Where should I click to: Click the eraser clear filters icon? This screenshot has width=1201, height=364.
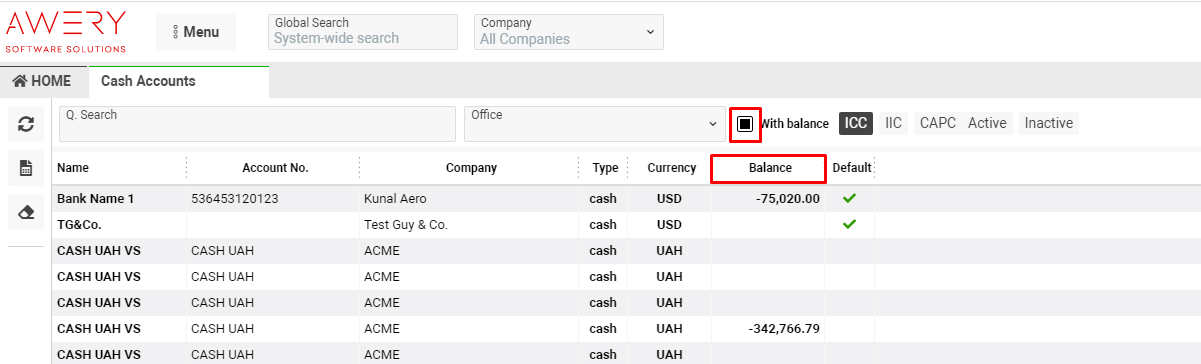pyautogui.click(x=27, y=213)
